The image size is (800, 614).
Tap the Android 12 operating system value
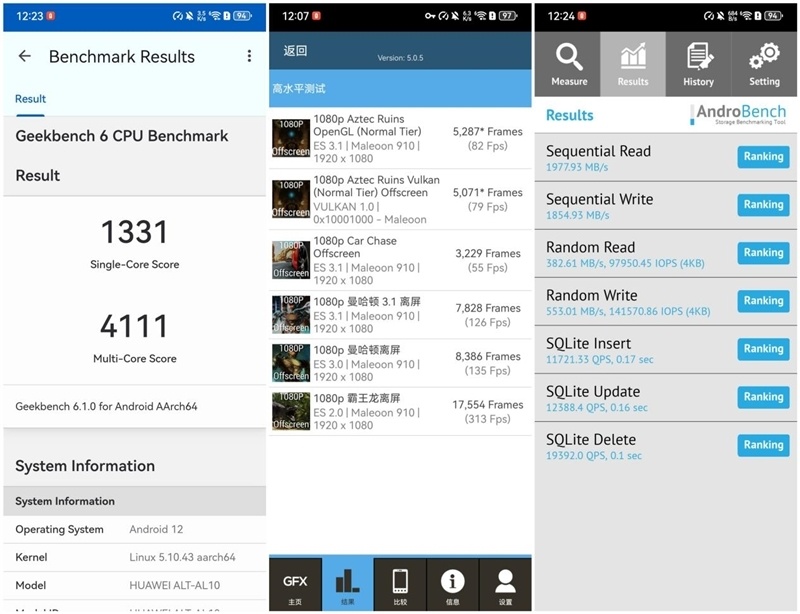(x=156, y=529)
